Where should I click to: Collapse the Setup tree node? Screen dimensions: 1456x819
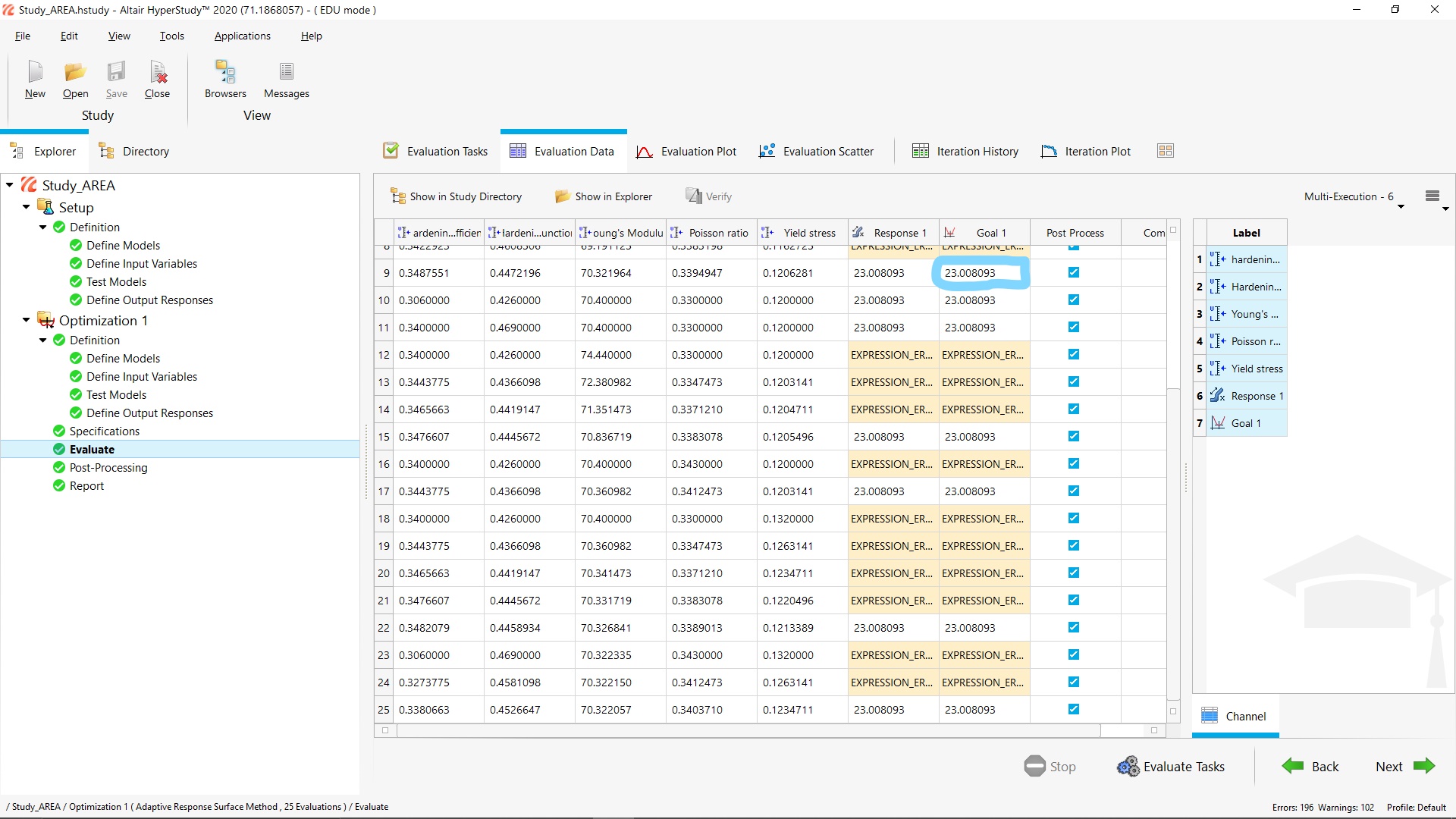point(27,207)
